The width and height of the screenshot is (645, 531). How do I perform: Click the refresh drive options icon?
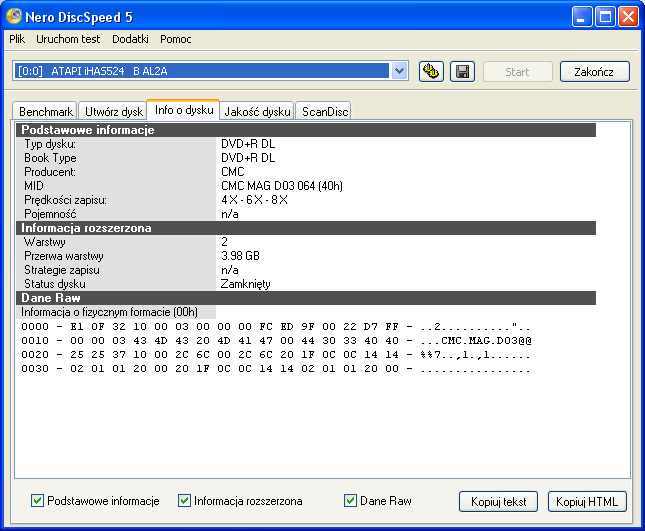pos(431,72)
